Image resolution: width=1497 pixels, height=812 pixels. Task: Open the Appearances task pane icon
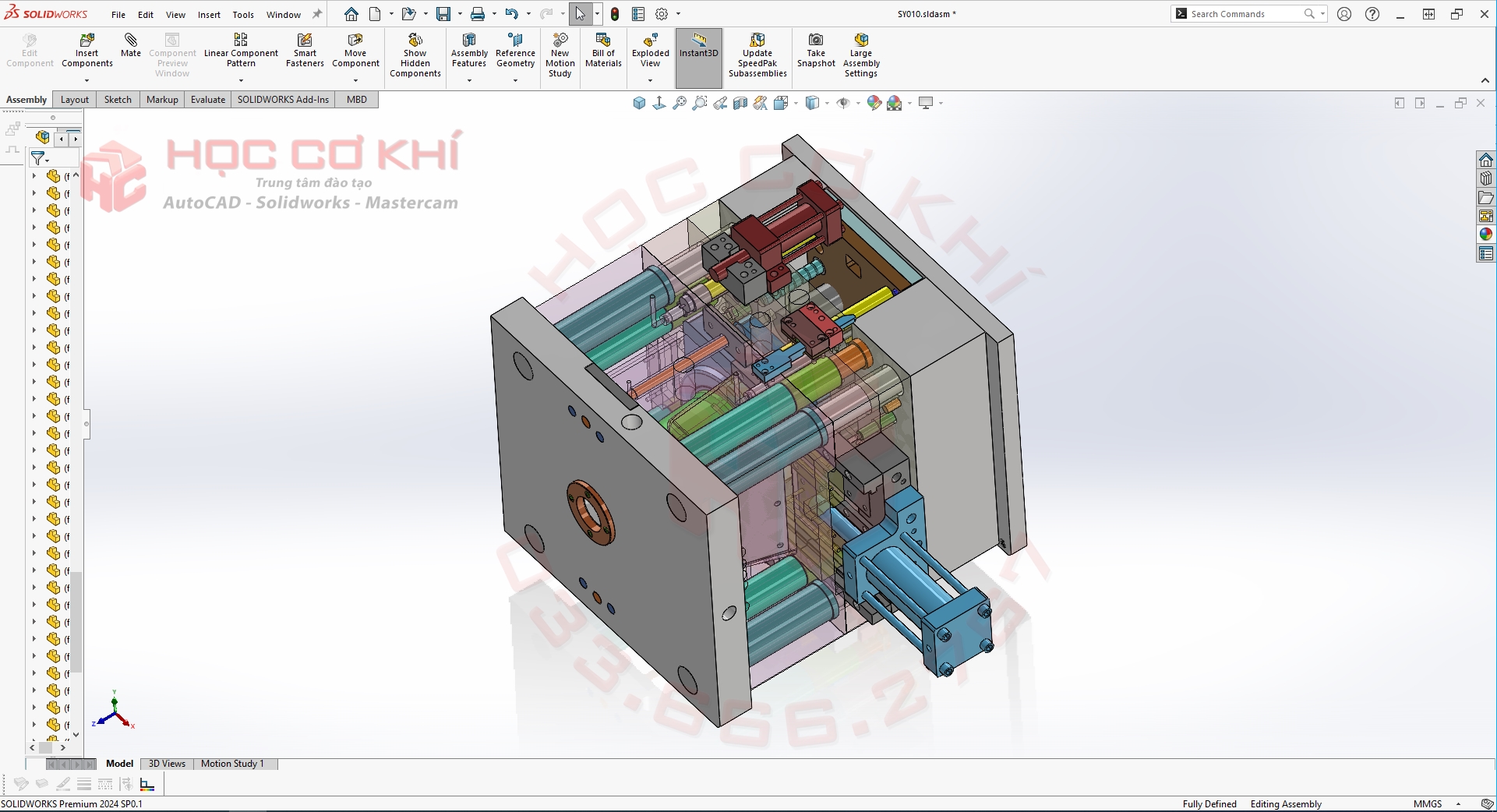(1486, 235)
